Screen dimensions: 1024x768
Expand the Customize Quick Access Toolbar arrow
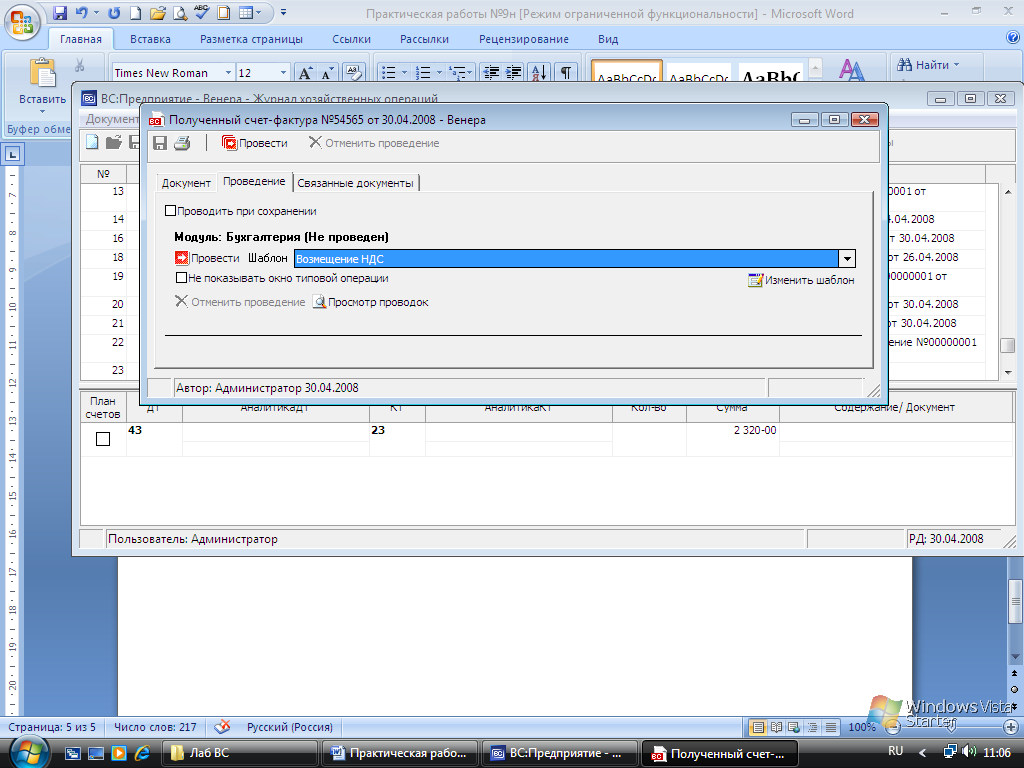283,12
